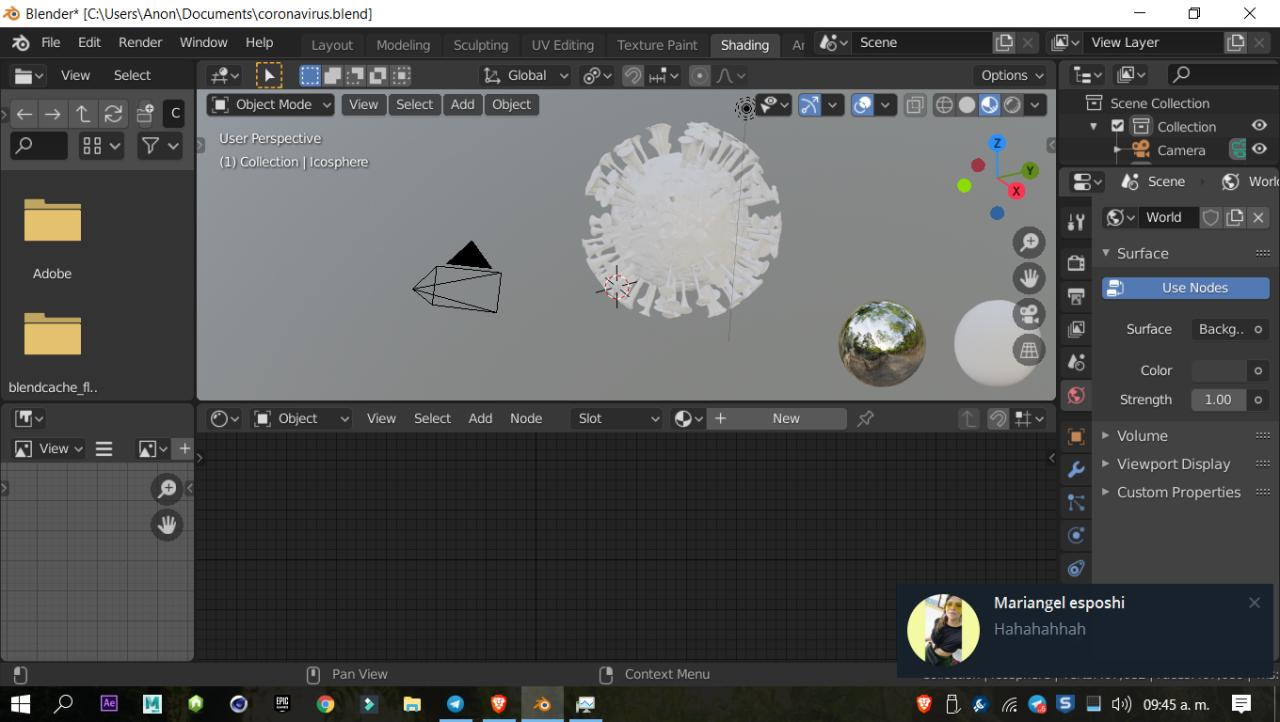Viewport: 1280px width, 722px height.
Task: Open the Modifier wrench properties tab
Action: click(x=1076, y=469)
